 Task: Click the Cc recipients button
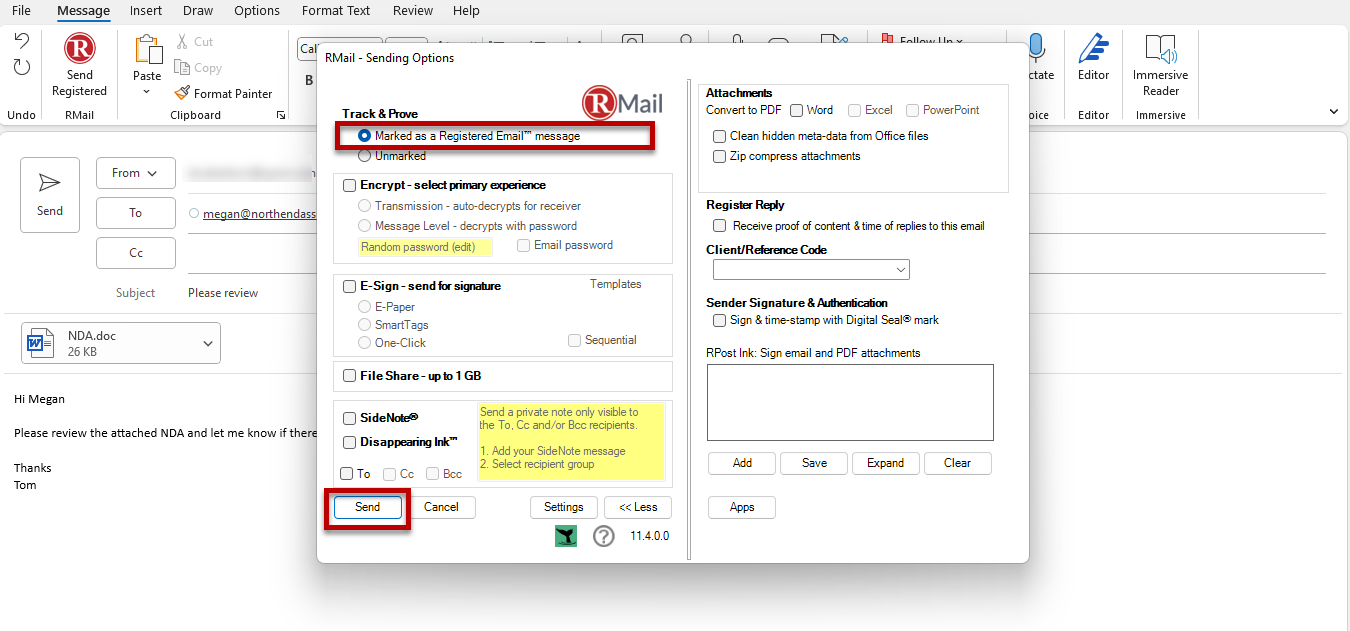136,253
